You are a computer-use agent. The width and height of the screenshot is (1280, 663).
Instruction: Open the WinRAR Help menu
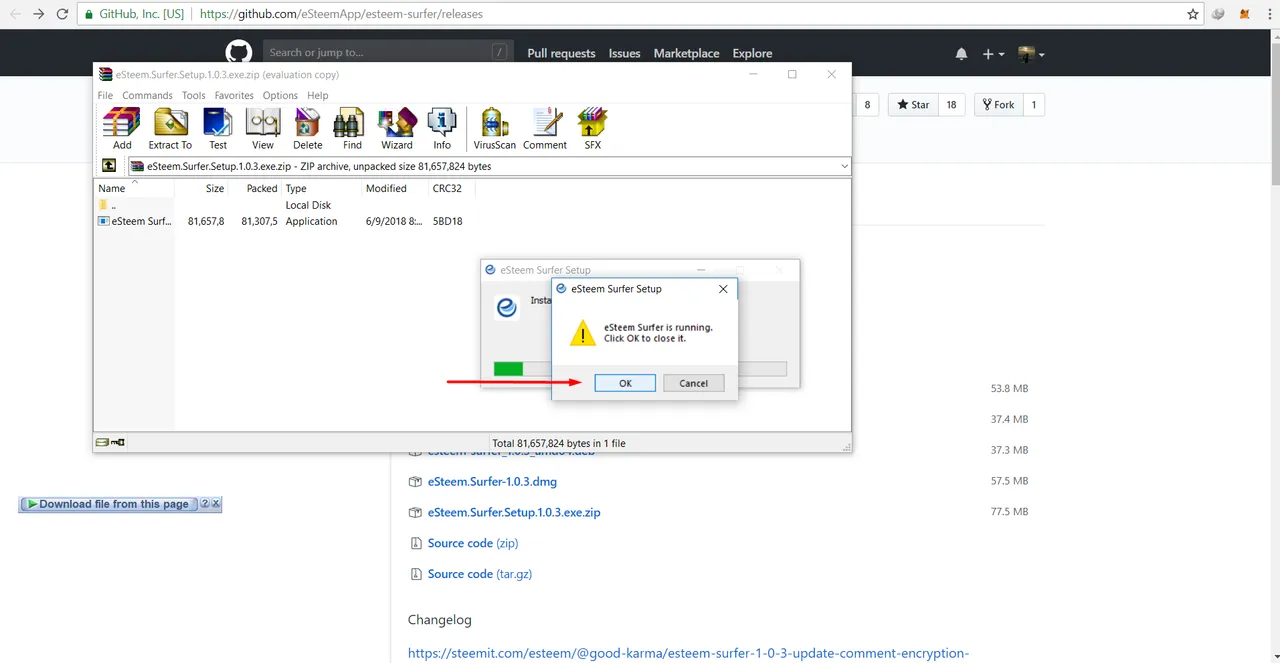point(318,95)
